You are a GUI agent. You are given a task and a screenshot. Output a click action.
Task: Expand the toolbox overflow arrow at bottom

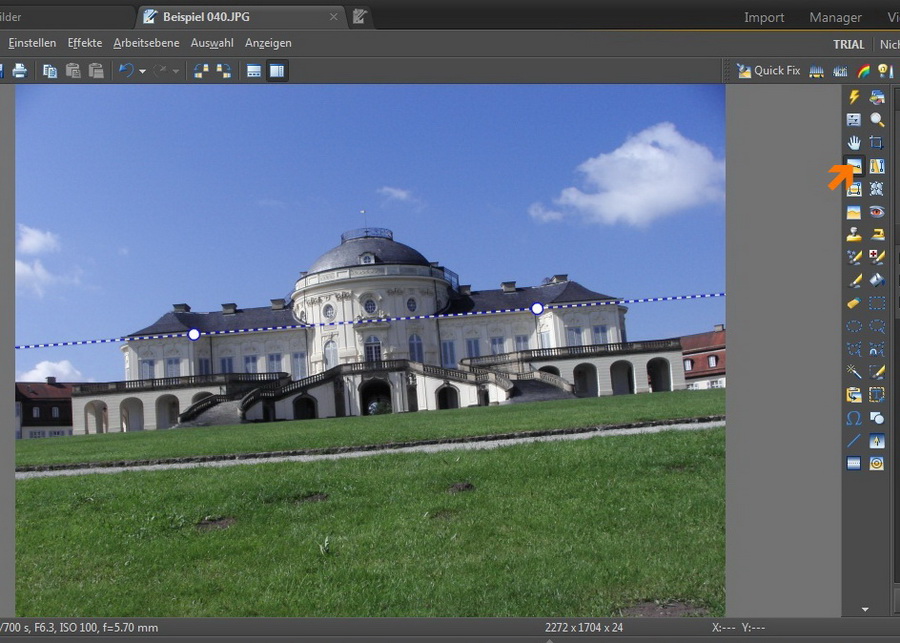point(865,608)
